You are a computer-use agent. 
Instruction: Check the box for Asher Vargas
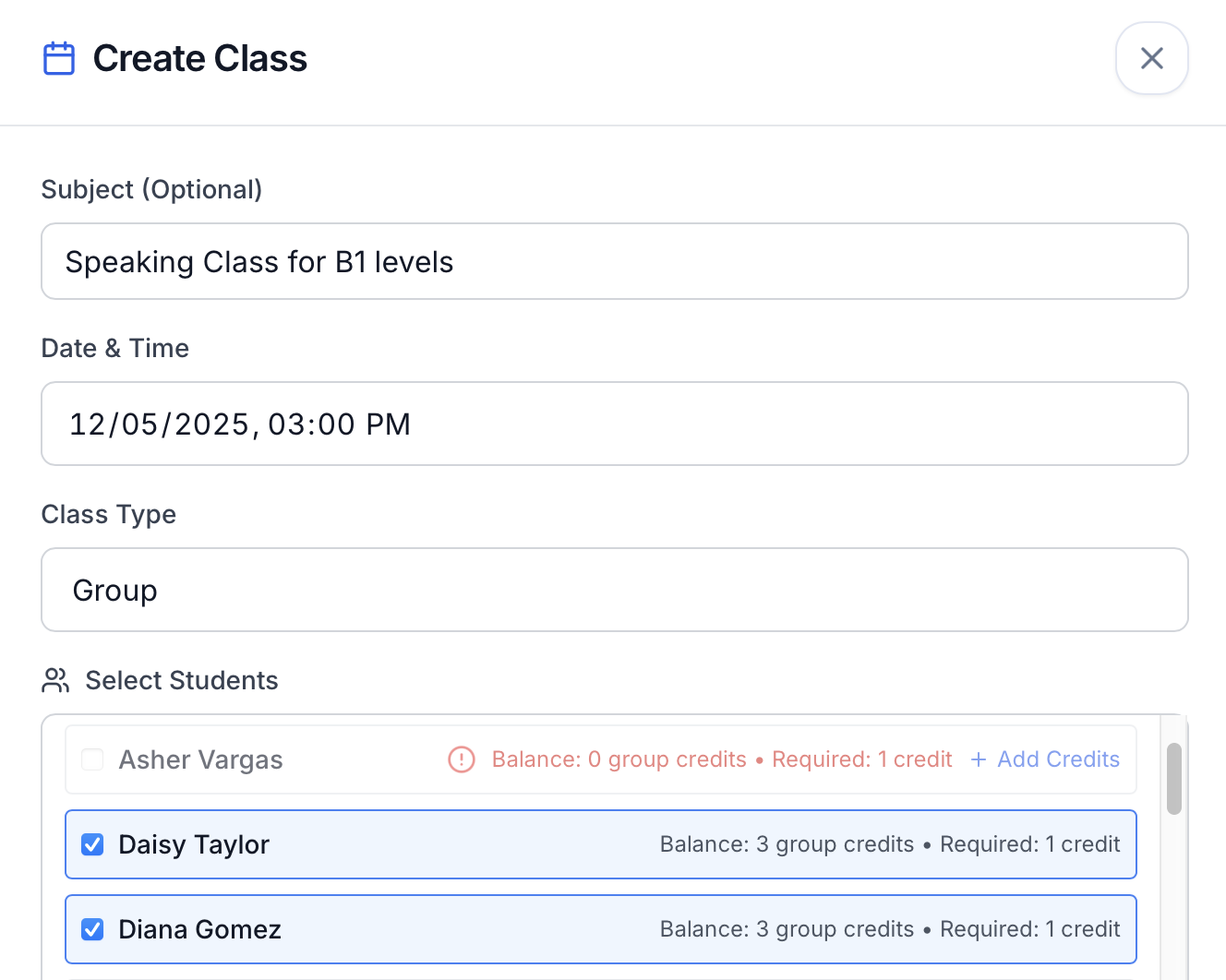(x=91, y=759)
